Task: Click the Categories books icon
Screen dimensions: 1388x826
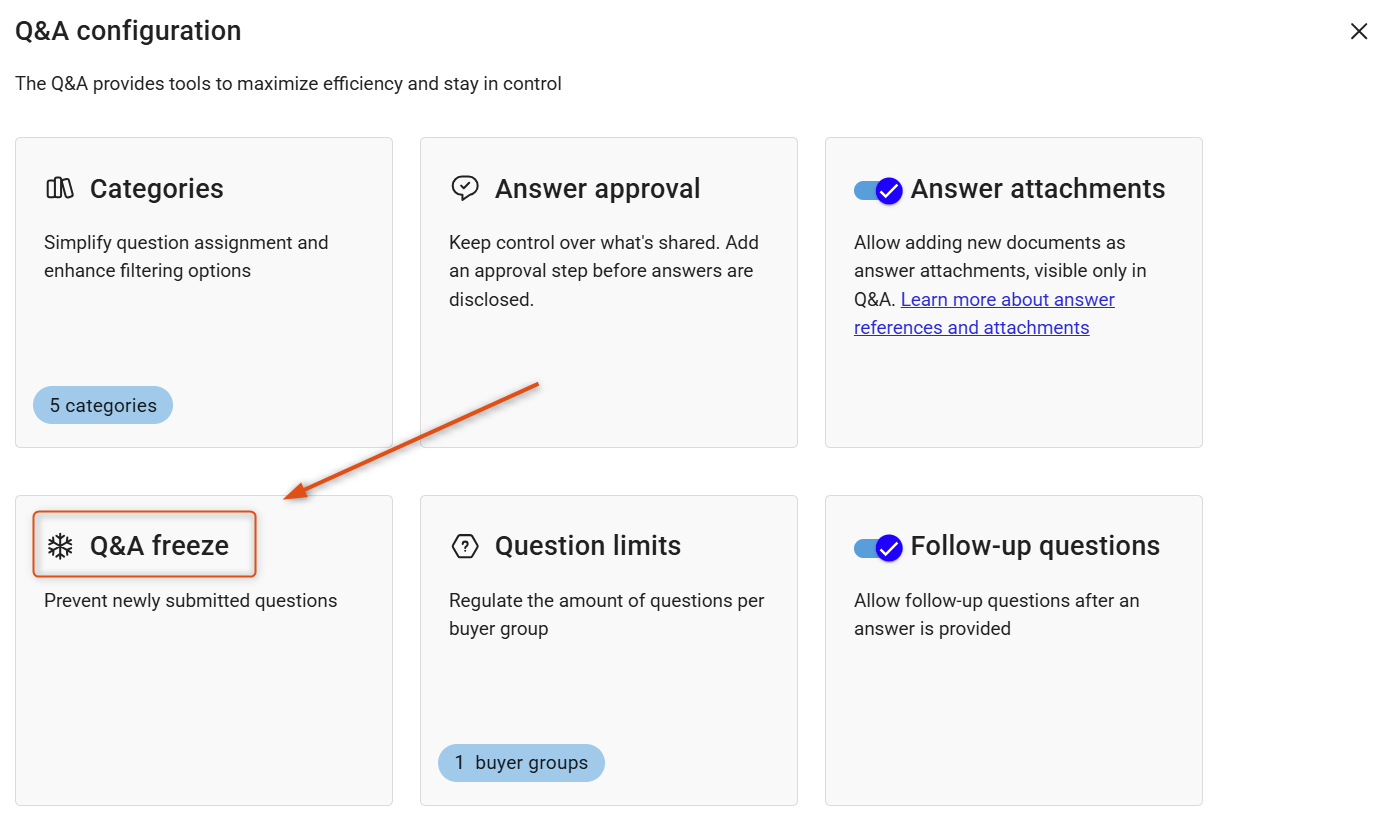Action: click(60, 188)
